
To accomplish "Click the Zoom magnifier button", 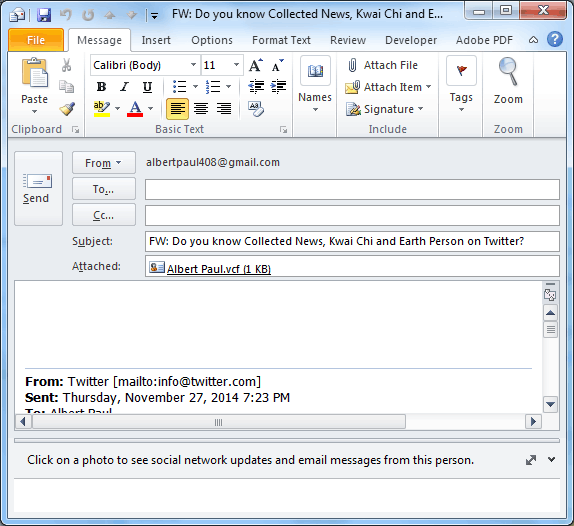I will tap(508, 81).
